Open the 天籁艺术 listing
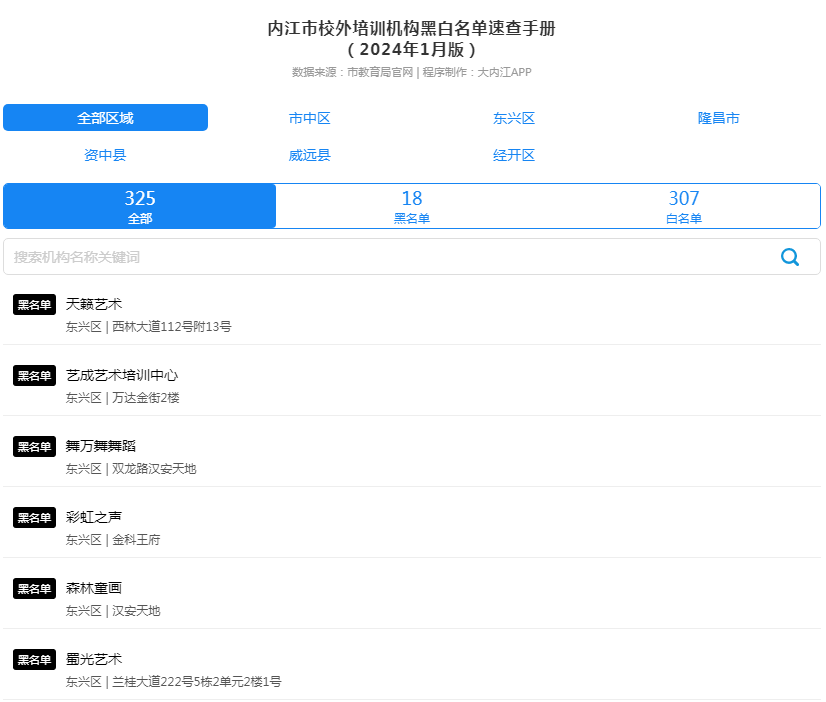 (94, 304)
